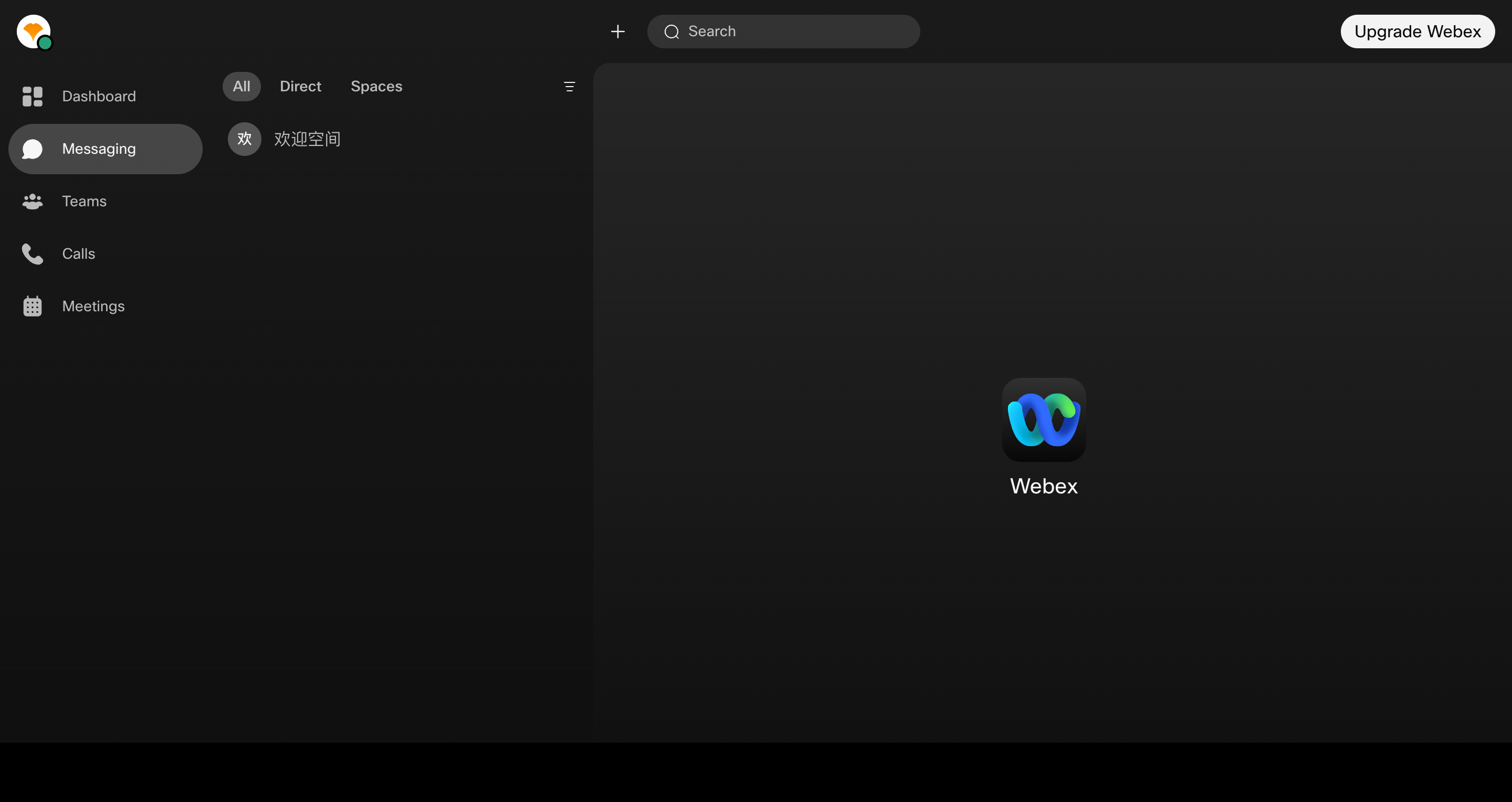The height and width of the screenshot is (802, 1512).
Task: Click the Upgrade Webex button
Action: click(1417, 31)
